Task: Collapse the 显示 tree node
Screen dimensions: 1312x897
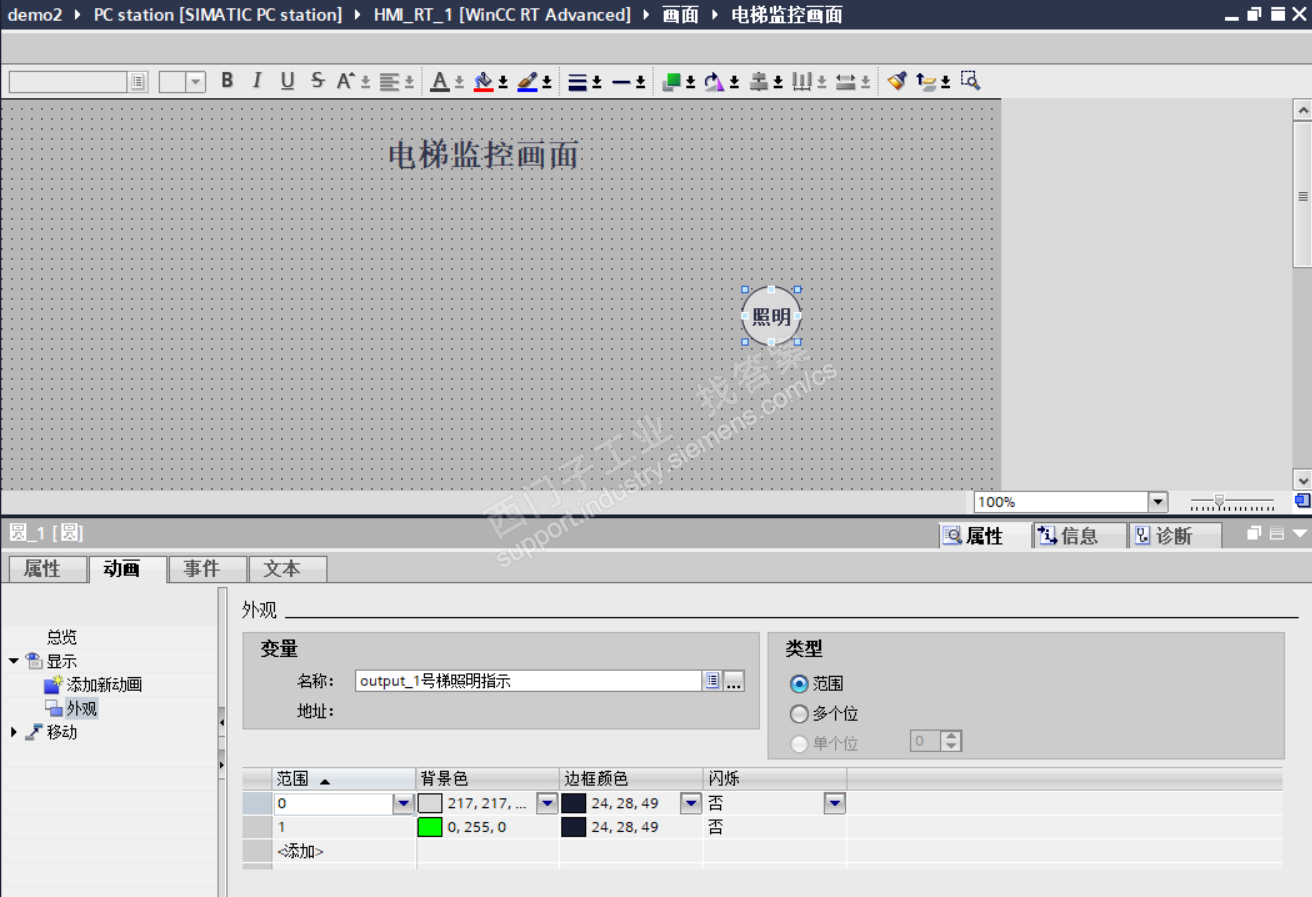Action: (14, 661)
